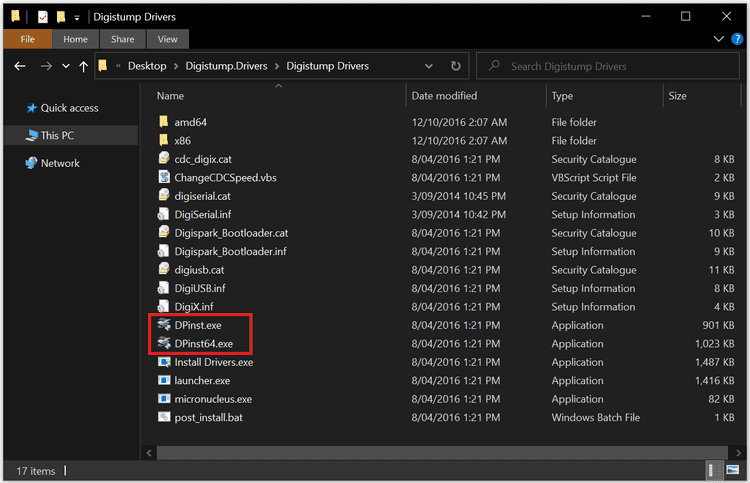Click the horizontal scrollbar thumb

[442, 452]
